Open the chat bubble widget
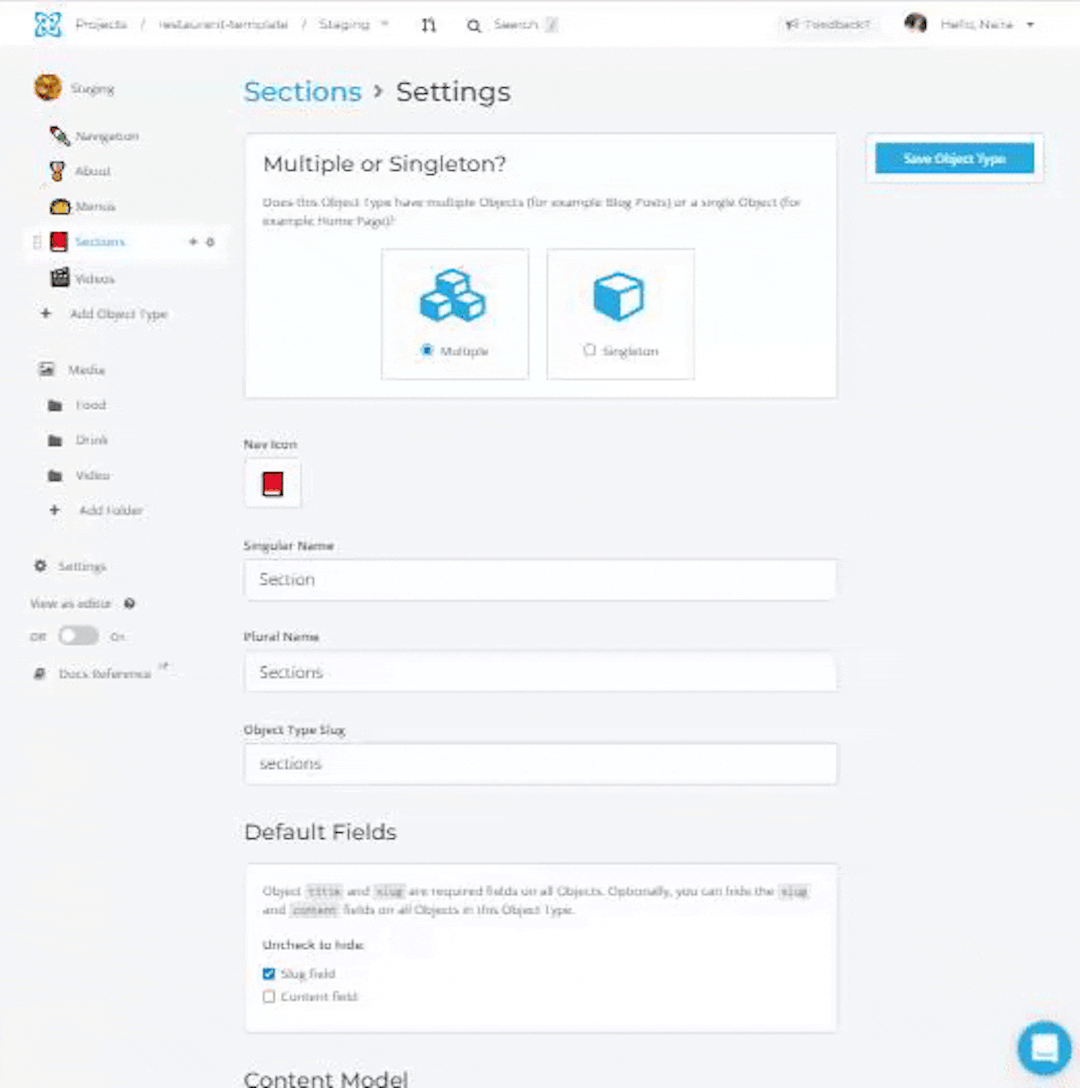The height and width of the screenshot is (1088, 1080). [1044, 1048]
